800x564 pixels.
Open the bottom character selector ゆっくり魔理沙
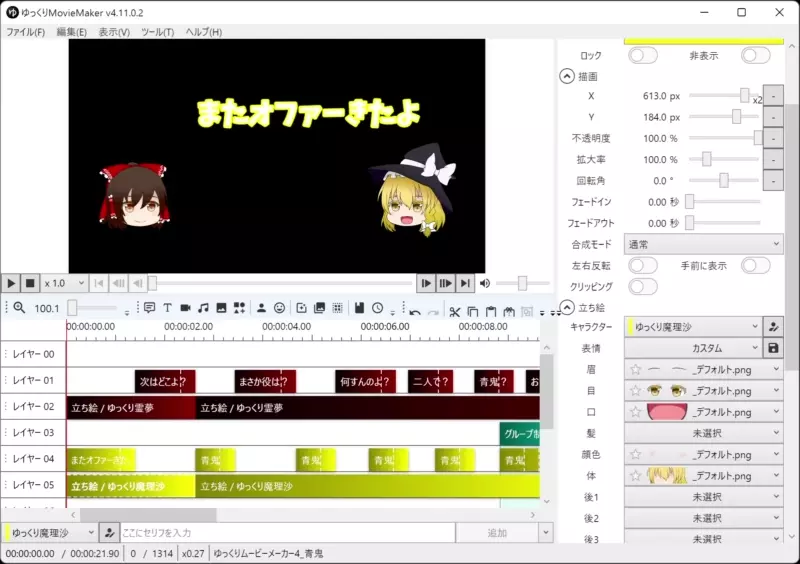(49, 533)
